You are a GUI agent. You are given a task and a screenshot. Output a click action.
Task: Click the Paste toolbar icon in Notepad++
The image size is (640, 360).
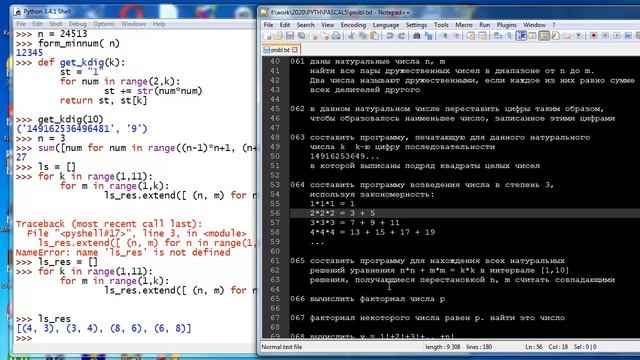coord(374,36)
